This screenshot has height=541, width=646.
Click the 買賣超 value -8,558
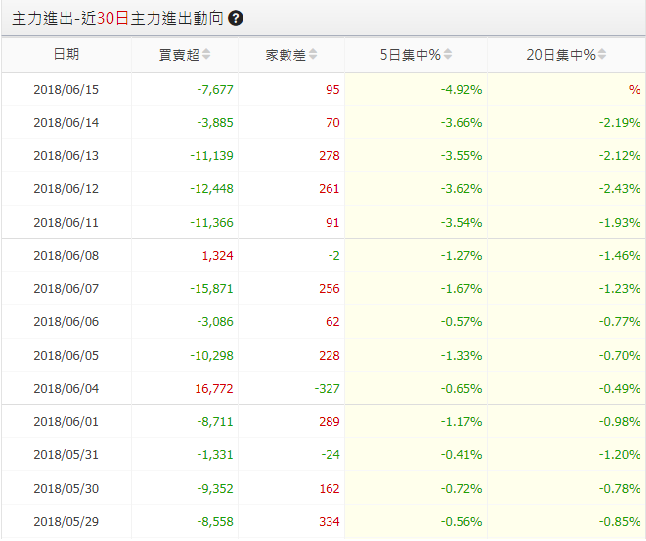(215, 521)
